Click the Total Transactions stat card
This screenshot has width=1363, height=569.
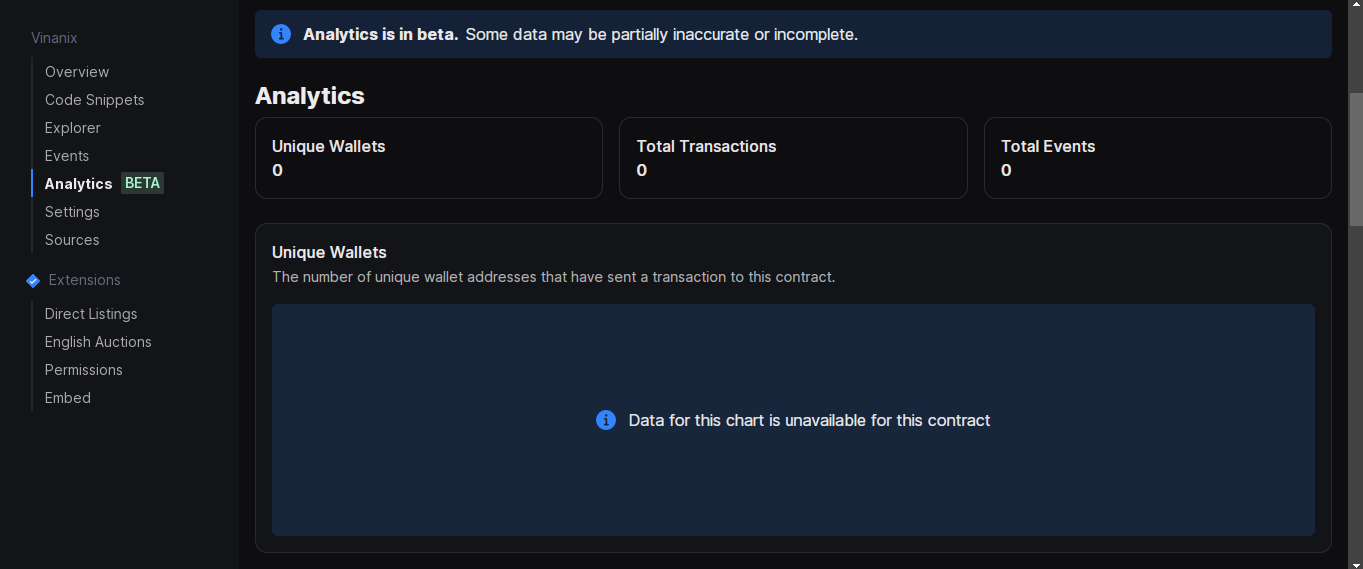tap(793, 158)
